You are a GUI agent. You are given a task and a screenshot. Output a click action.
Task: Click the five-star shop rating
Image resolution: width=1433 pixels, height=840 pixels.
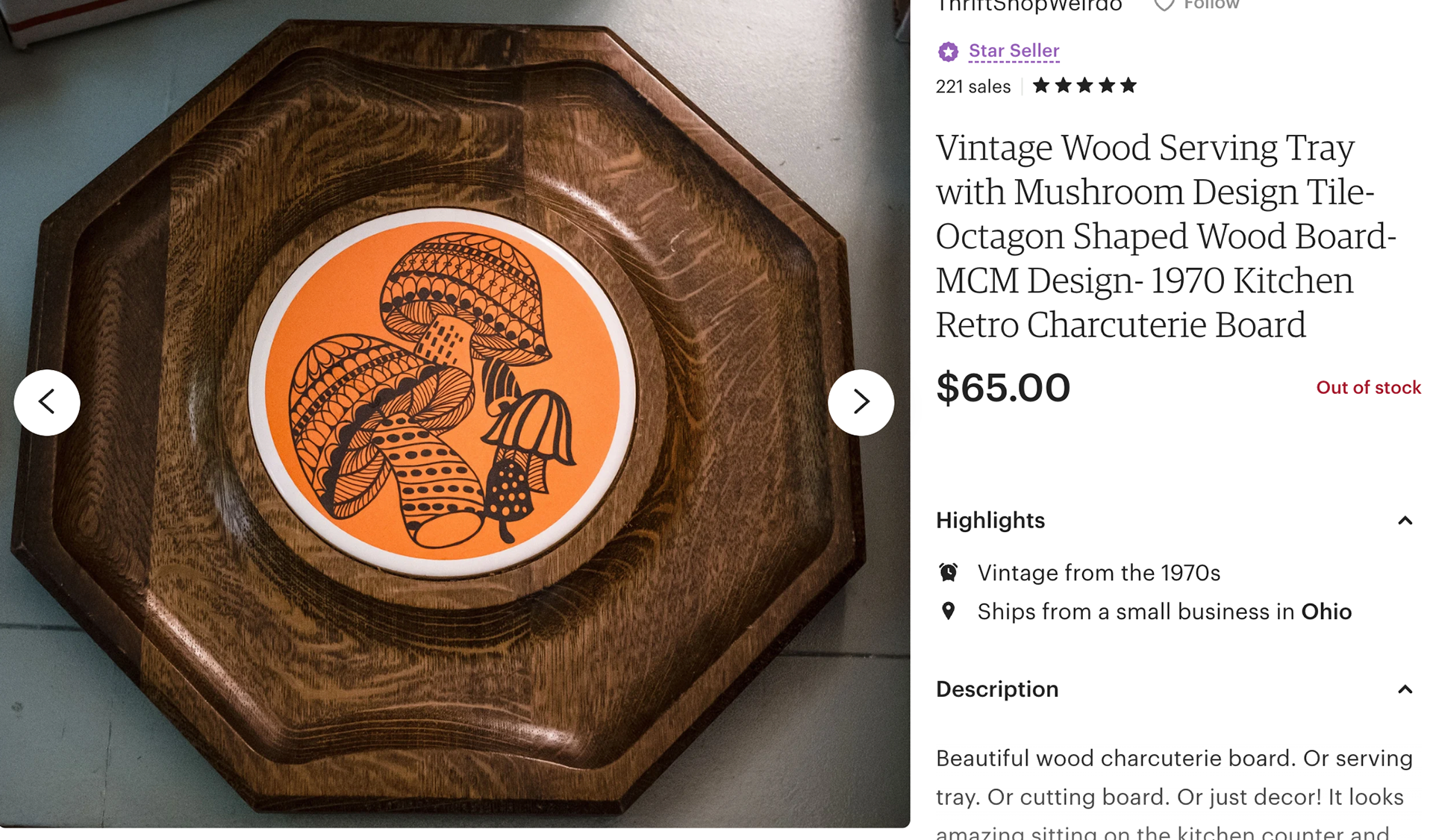point(1084,86)
